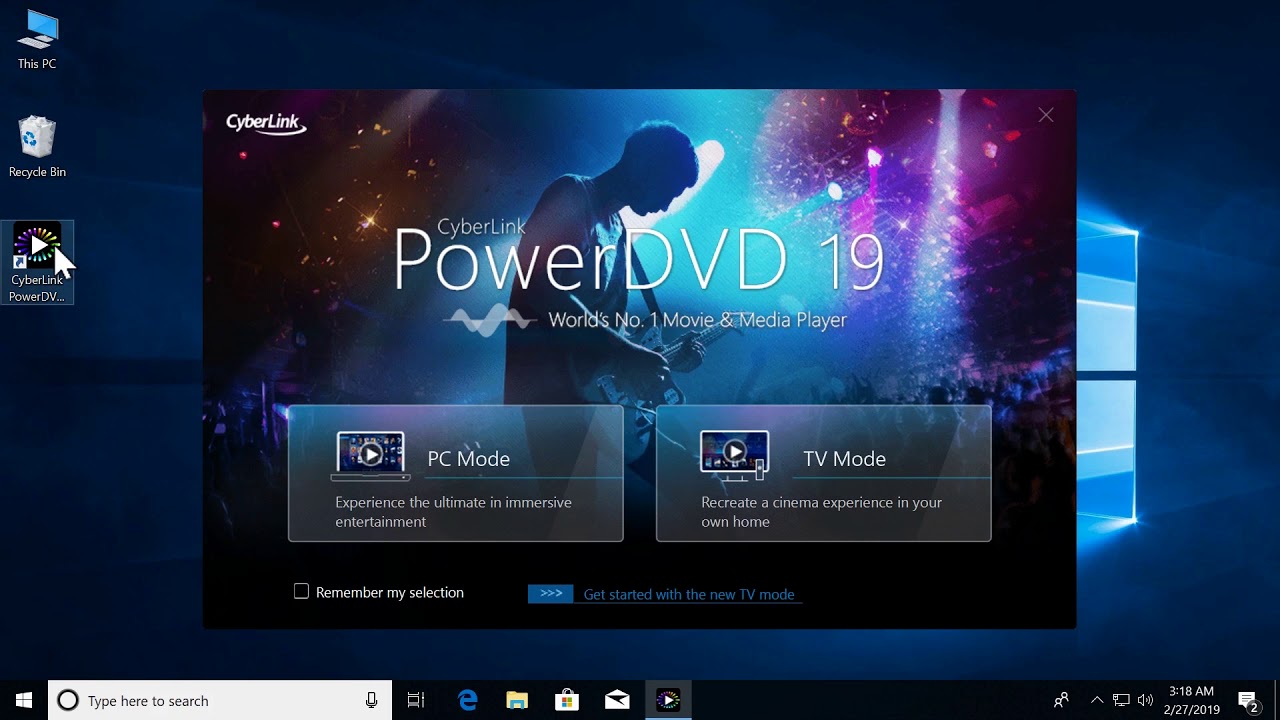Open Get started with new TV mode link
Viewport: 1280px width, 720px height.
688,594
